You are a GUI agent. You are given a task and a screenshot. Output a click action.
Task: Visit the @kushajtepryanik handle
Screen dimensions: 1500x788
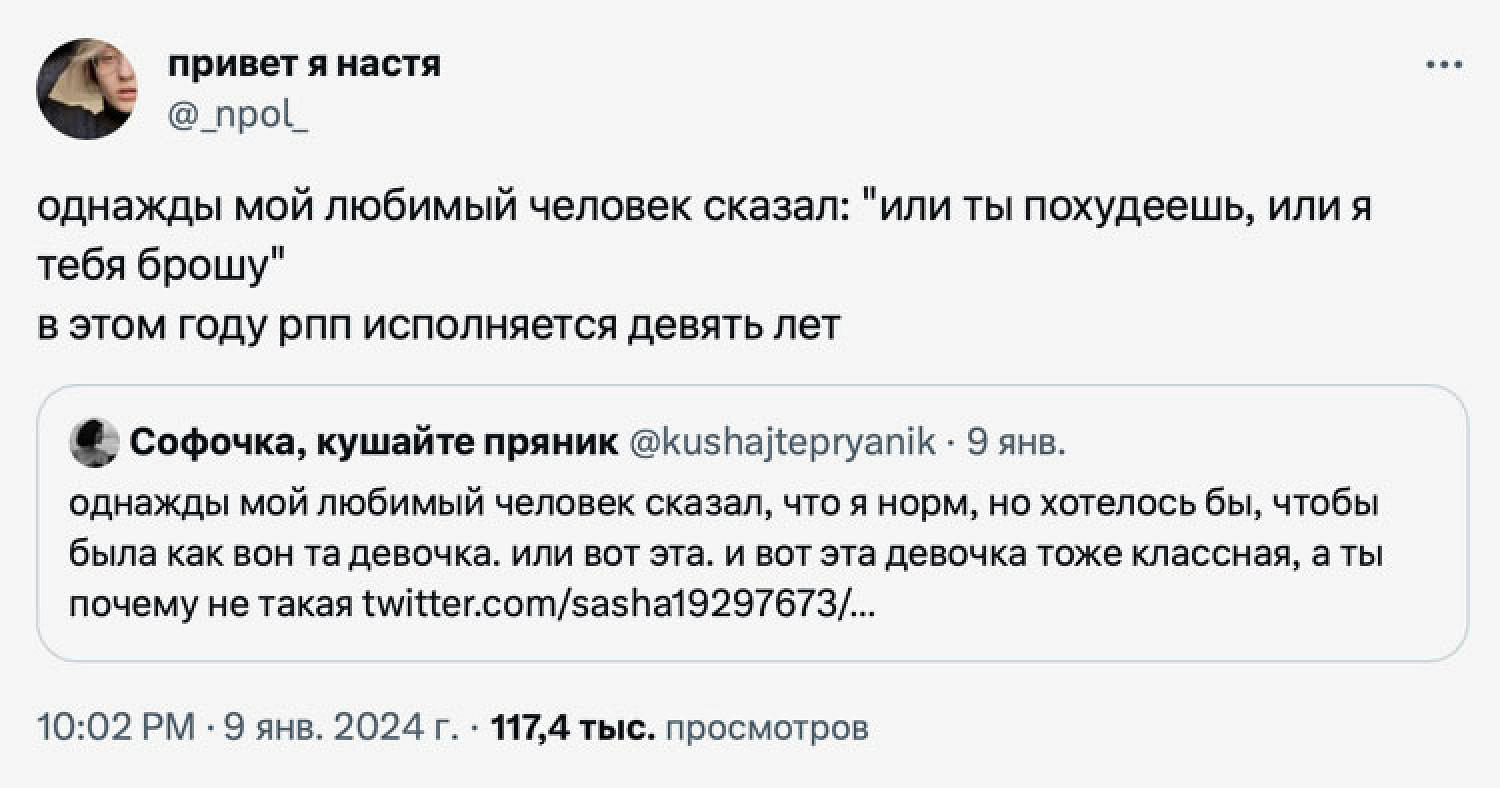783,441
